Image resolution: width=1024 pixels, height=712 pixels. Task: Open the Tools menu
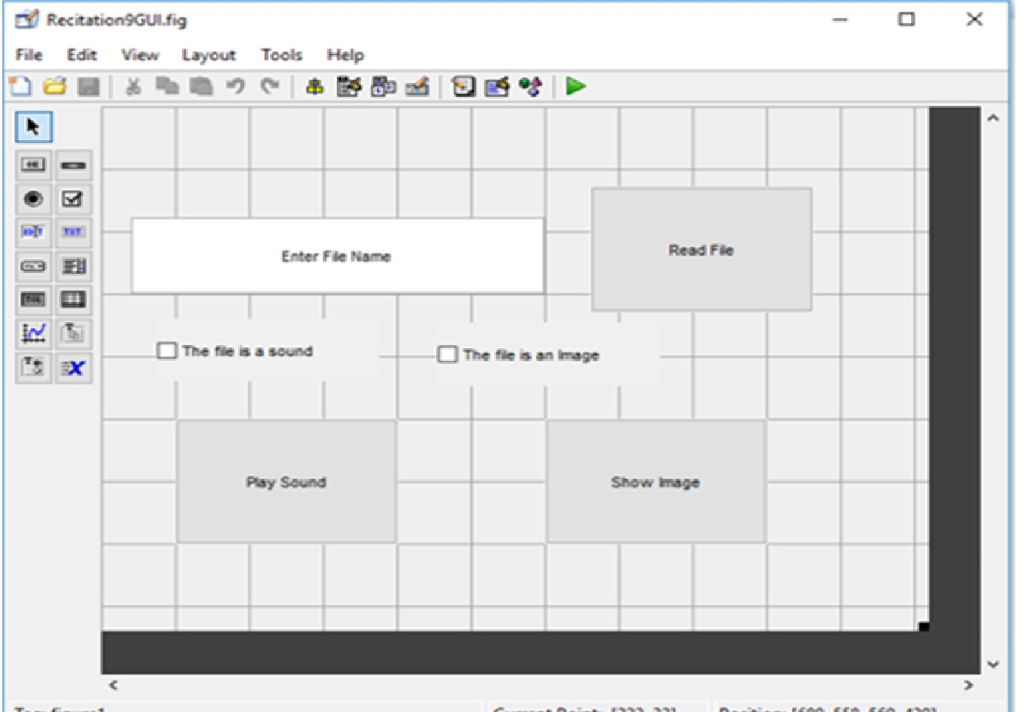281,55
